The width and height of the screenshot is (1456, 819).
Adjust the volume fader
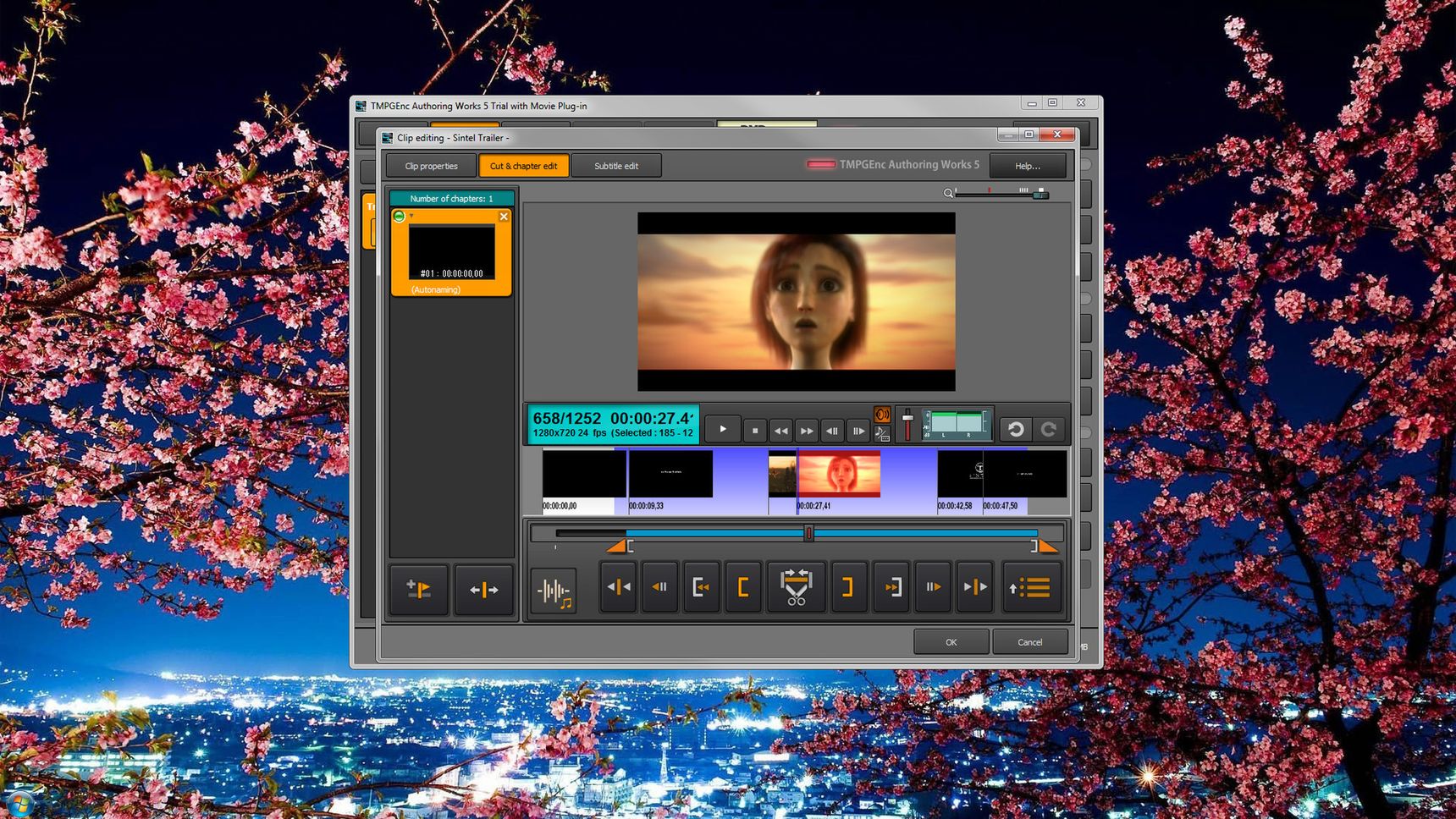tap(907, 419)
